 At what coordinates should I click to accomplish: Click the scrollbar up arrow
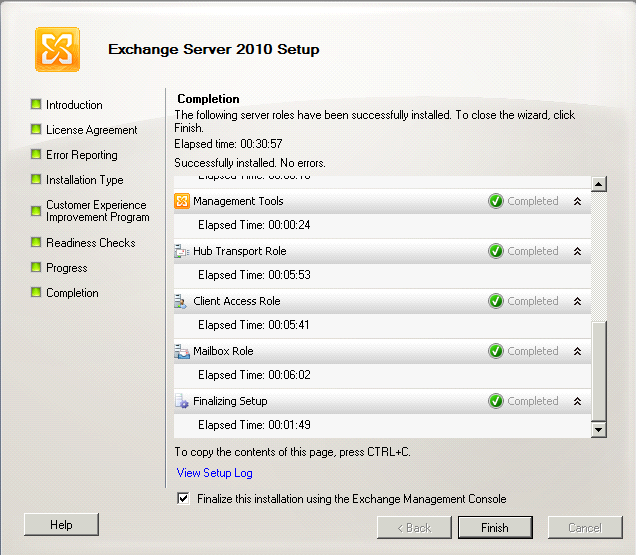(x=599, y=184)
